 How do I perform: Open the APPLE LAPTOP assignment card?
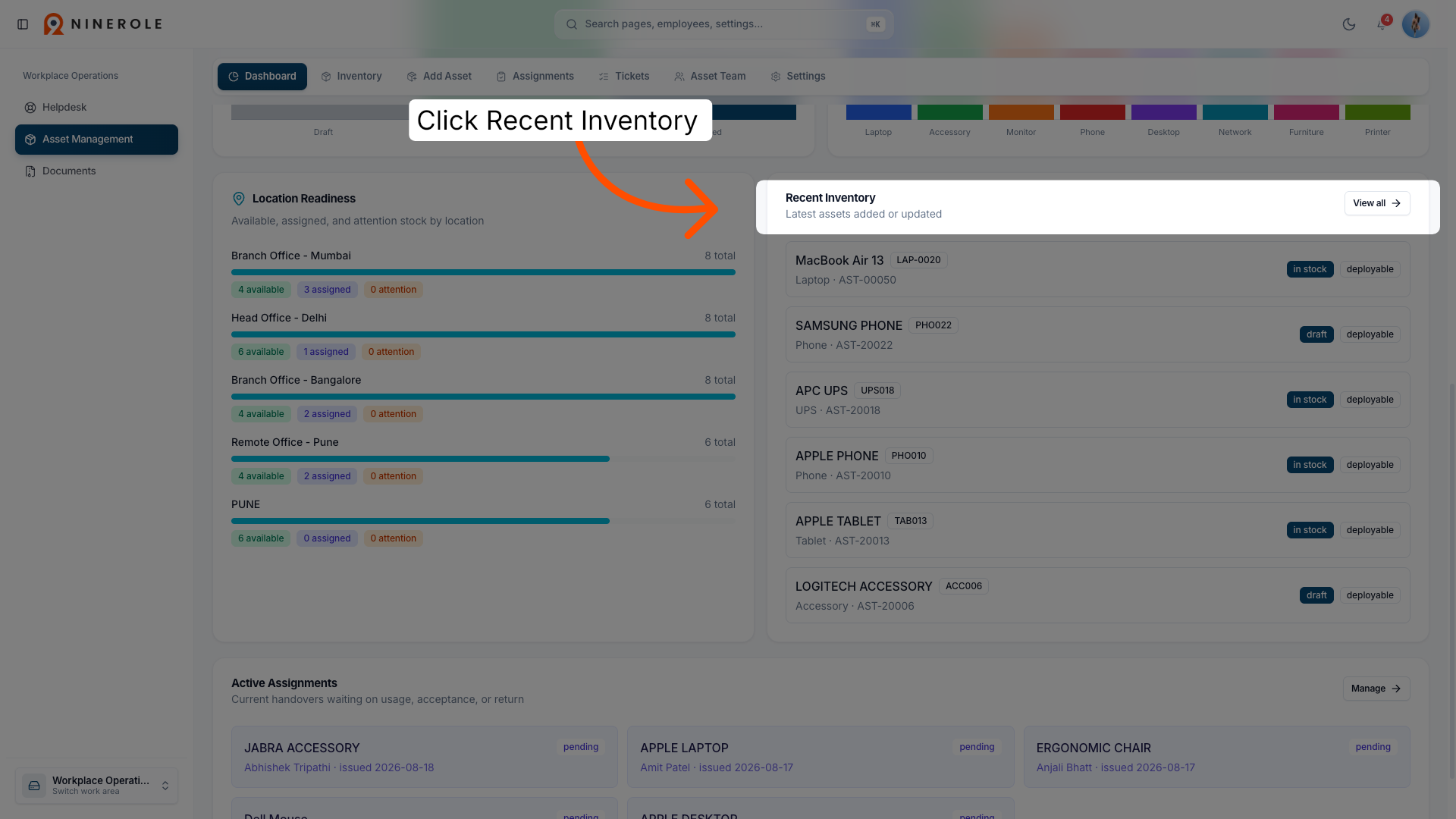pyautogui.click(x=821, y=757)
